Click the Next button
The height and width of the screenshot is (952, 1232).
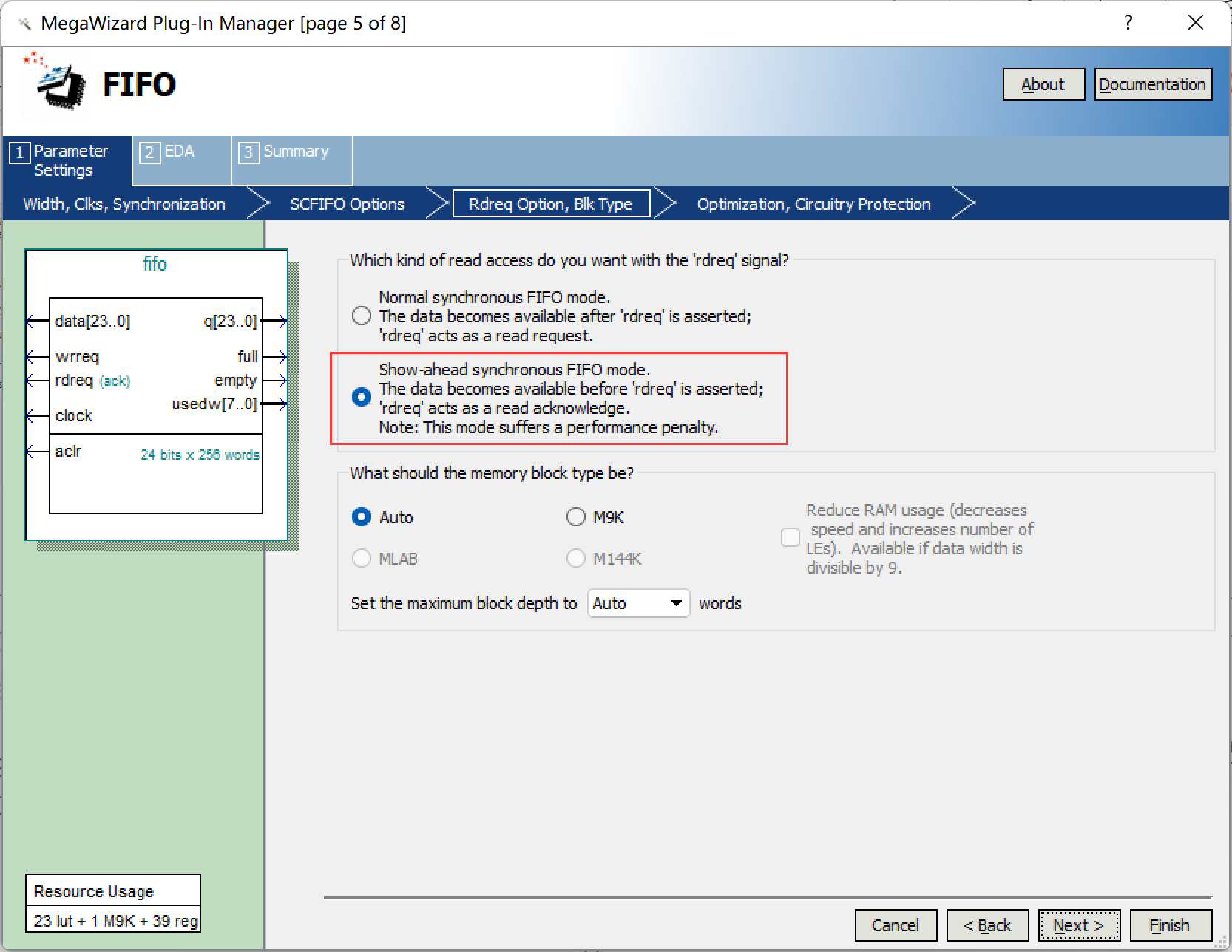click(x=1079, y=925)
